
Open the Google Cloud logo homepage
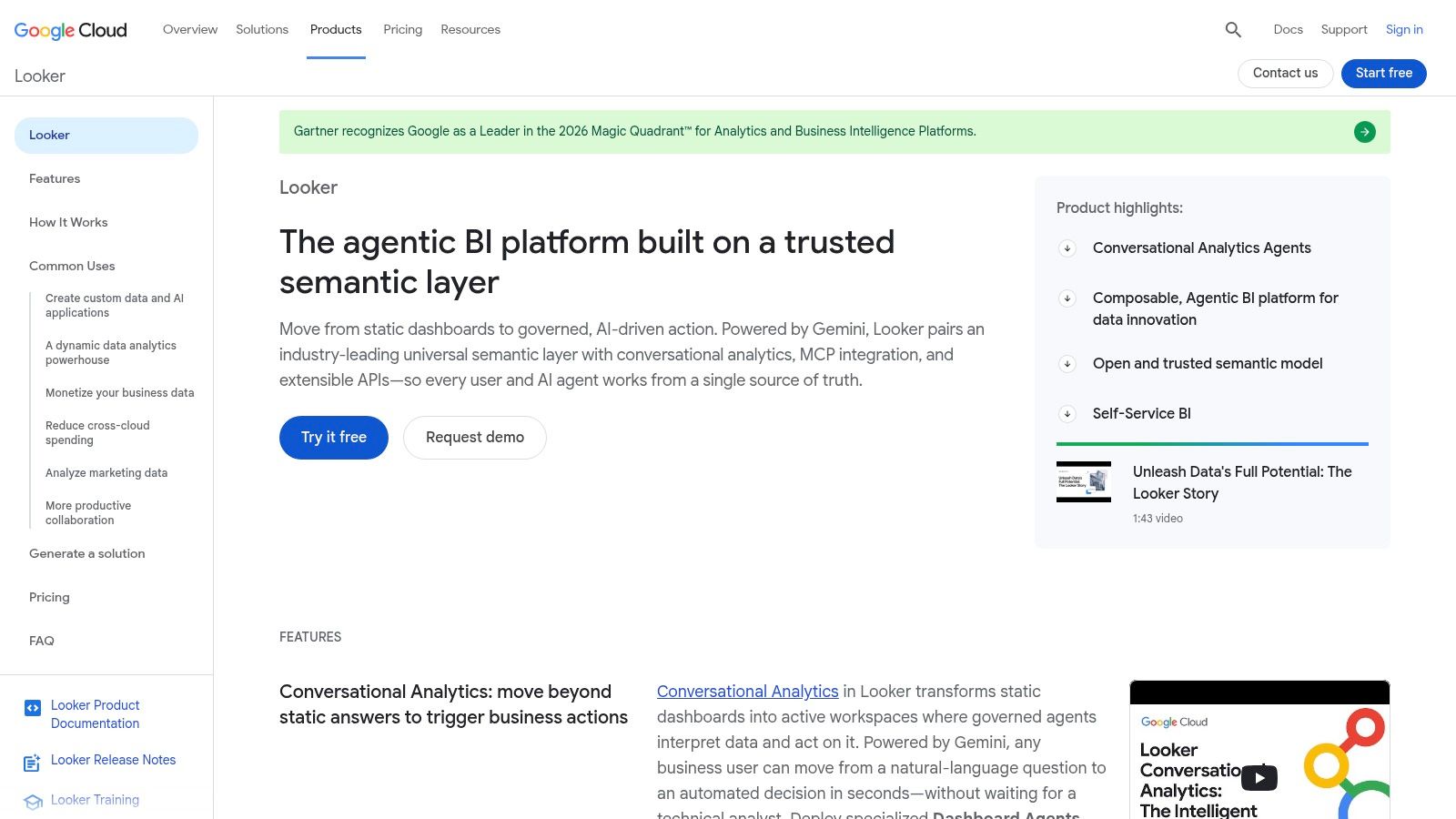tap(71, 30)
